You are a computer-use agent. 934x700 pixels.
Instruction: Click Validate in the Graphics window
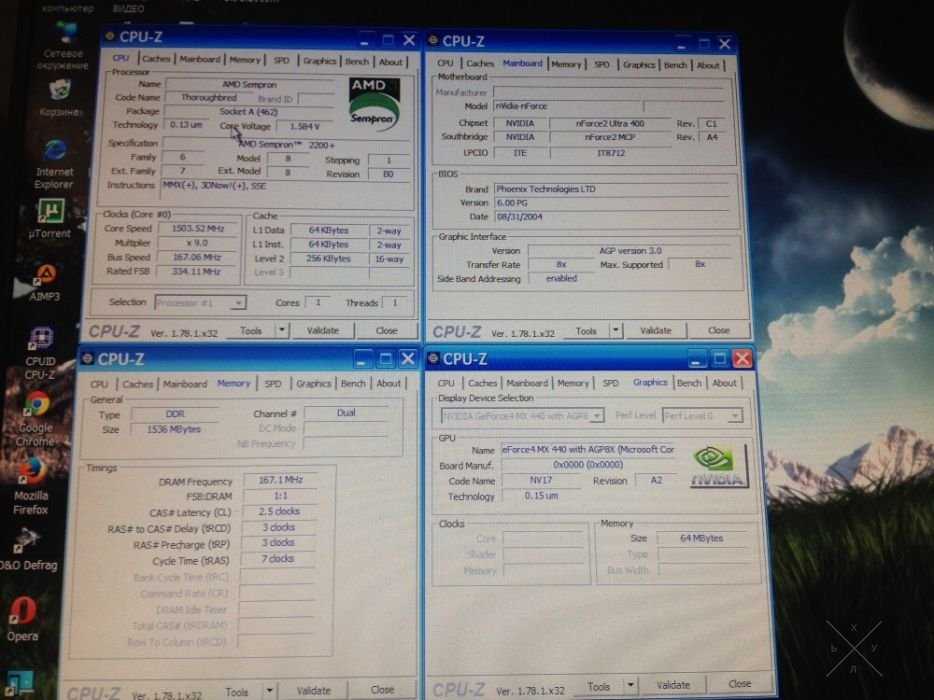673,685
